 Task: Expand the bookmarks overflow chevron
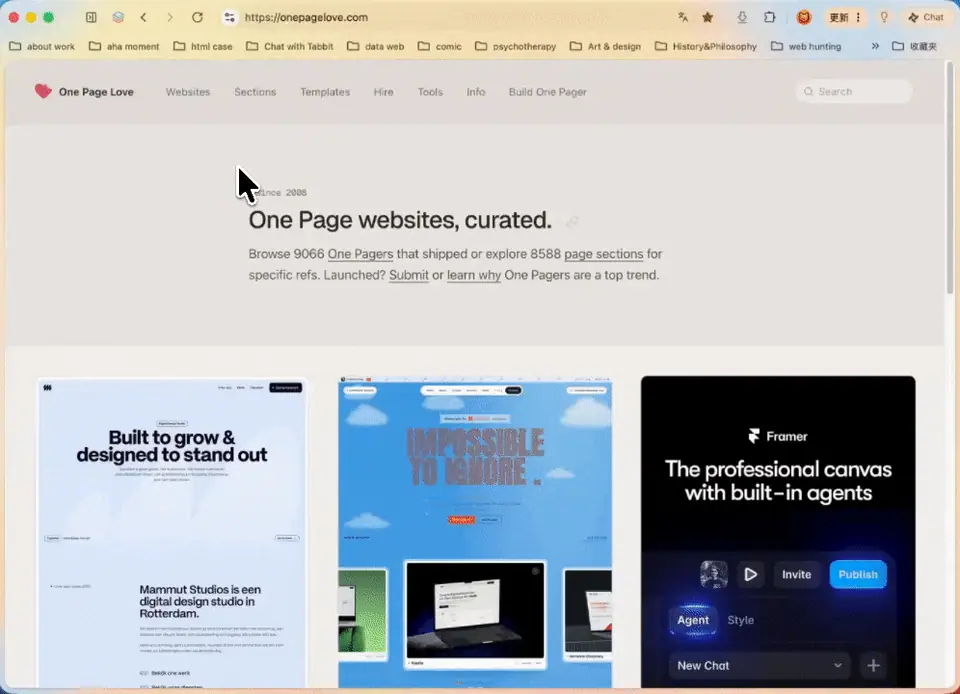[x=875, y=46]
